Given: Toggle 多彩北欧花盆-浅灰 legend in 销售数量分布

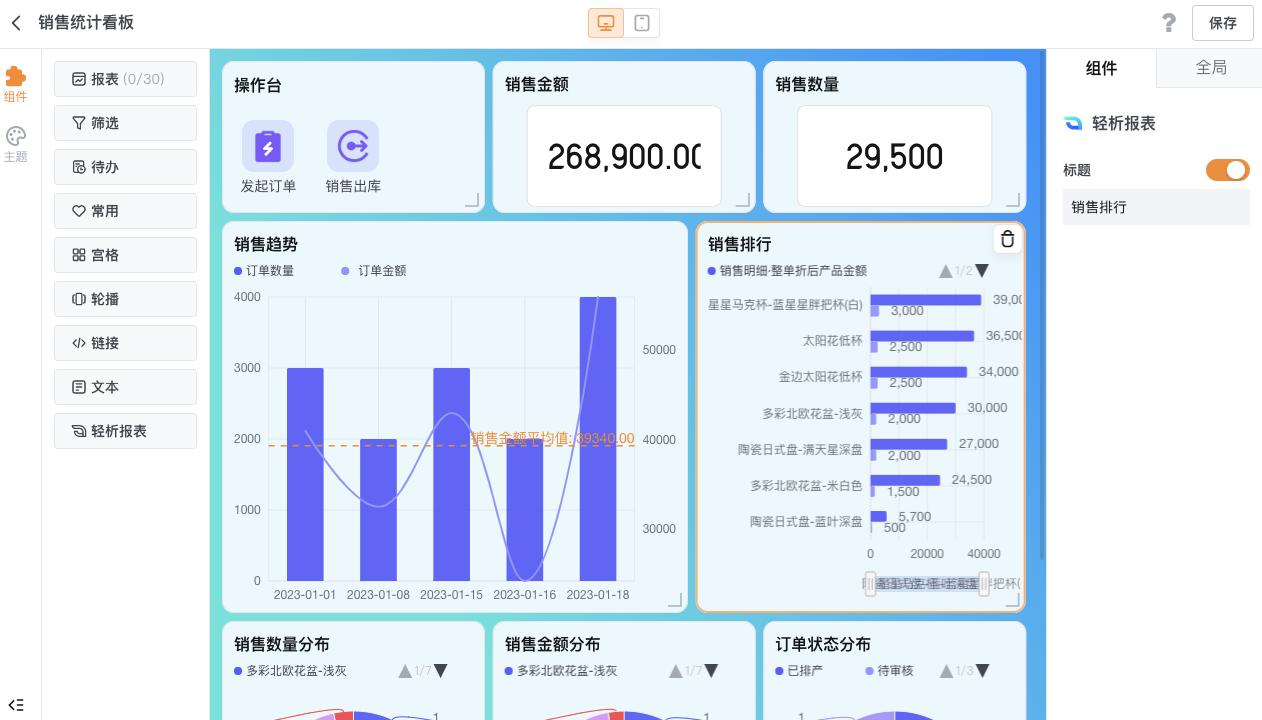Looking at the screenshot, I should click(x=290, y=671).
